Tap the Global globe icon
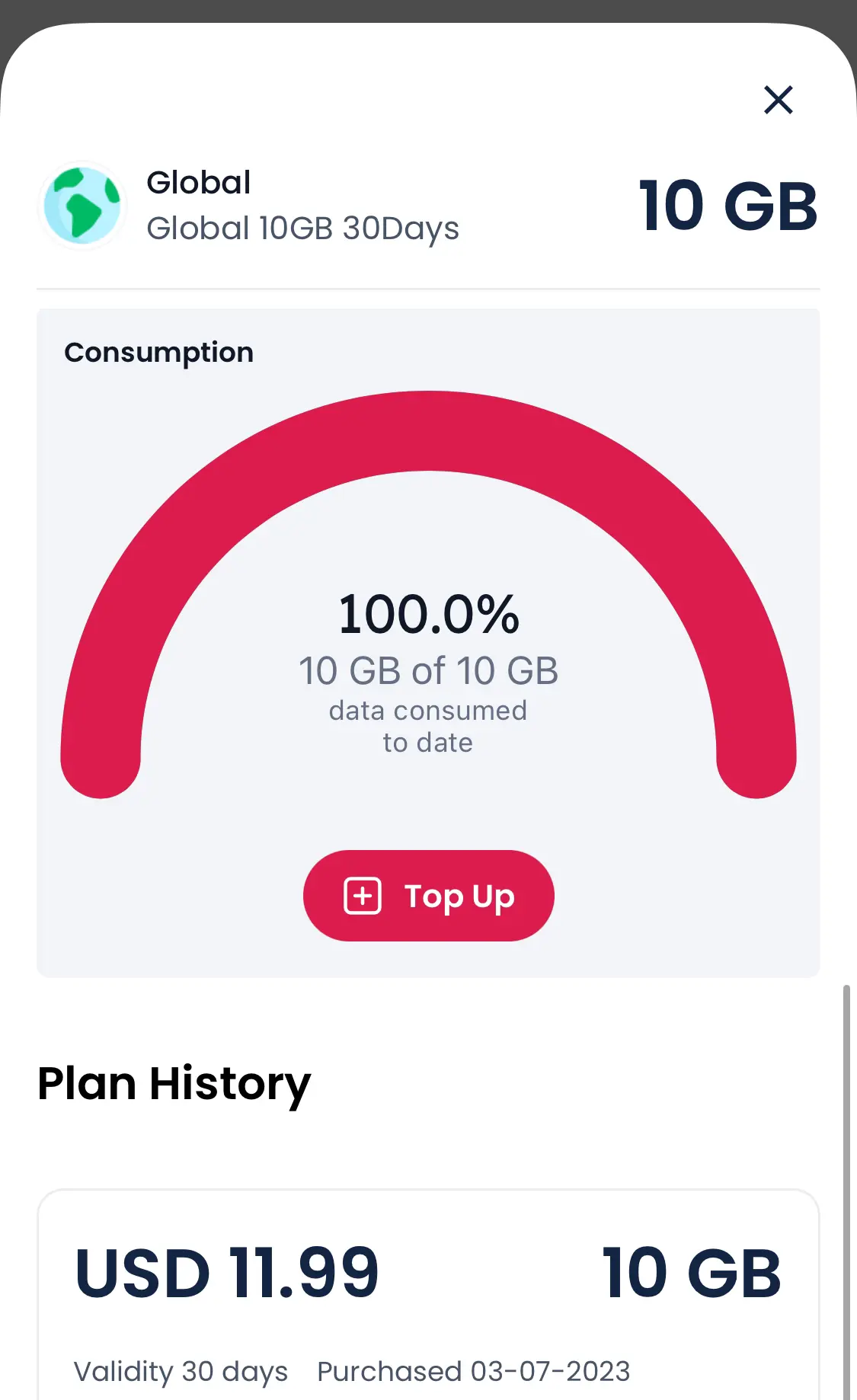 coord(82,206)
